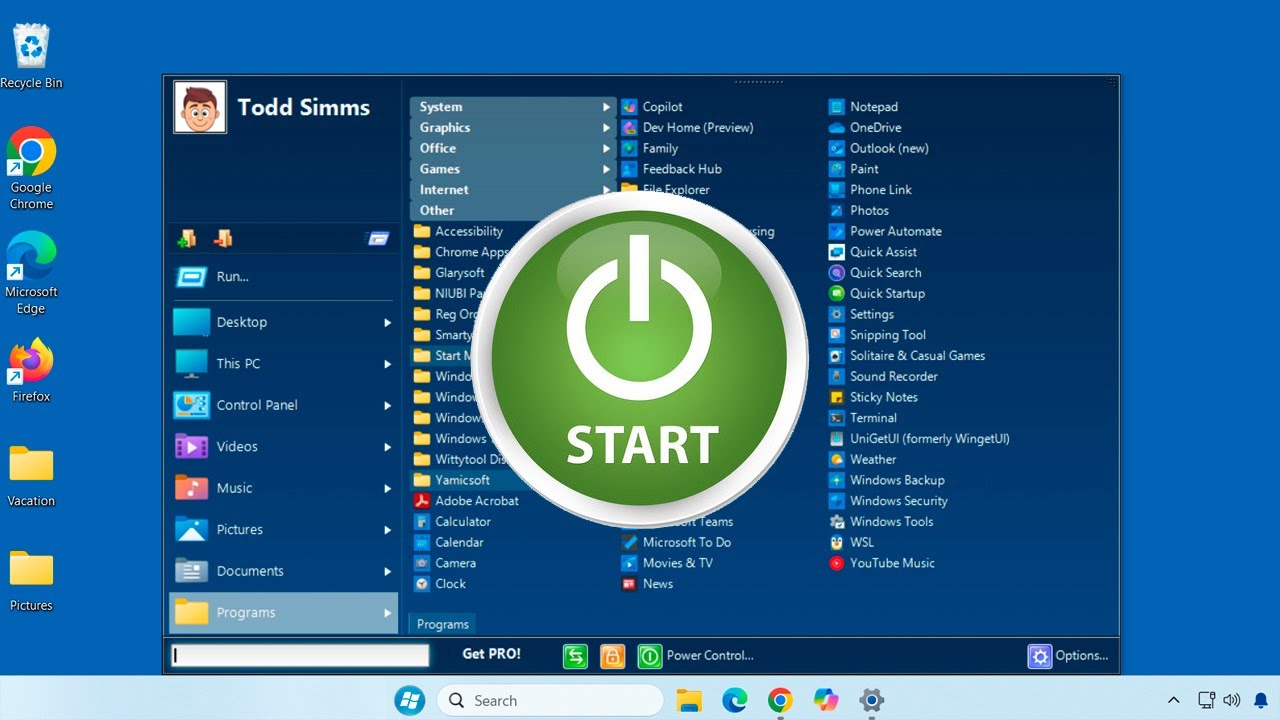Screen dimensions: 1280x720
Task: Expand the Documents submenu
Action: tap(387, 572)
